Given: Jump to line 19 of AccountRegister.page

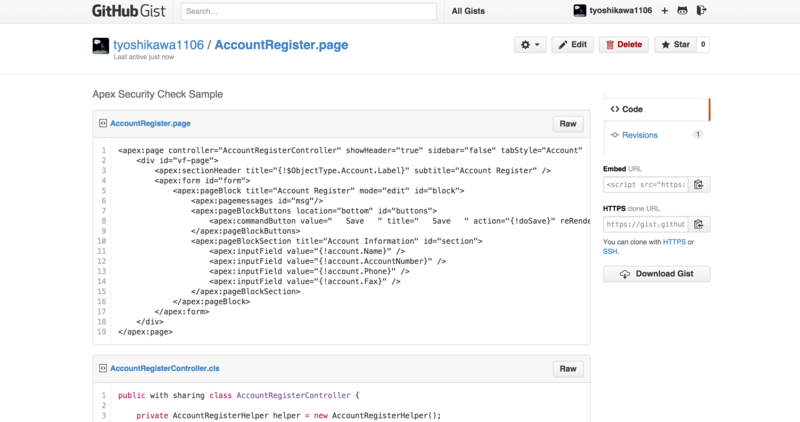Looking at the screenshot, I should click(x=102, y=332).
